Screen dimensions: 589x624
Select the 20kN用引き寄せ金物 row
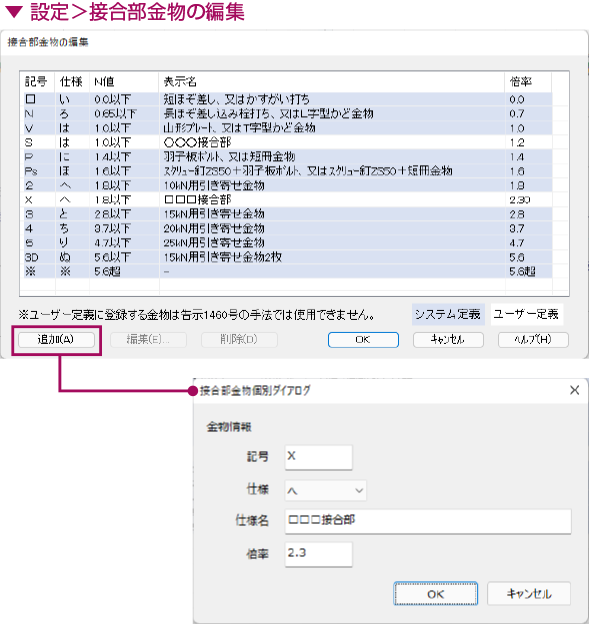tap(288, 228)
